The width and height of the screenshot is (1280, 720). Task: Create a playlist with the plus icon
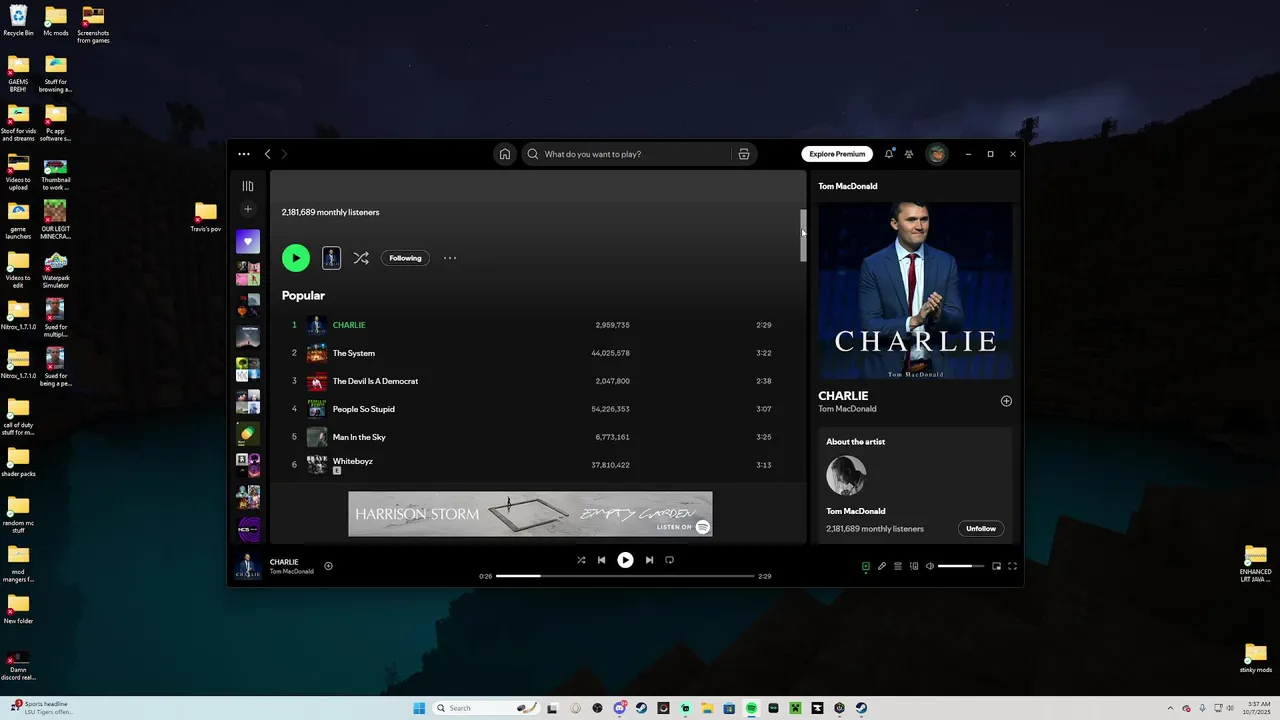248,209
